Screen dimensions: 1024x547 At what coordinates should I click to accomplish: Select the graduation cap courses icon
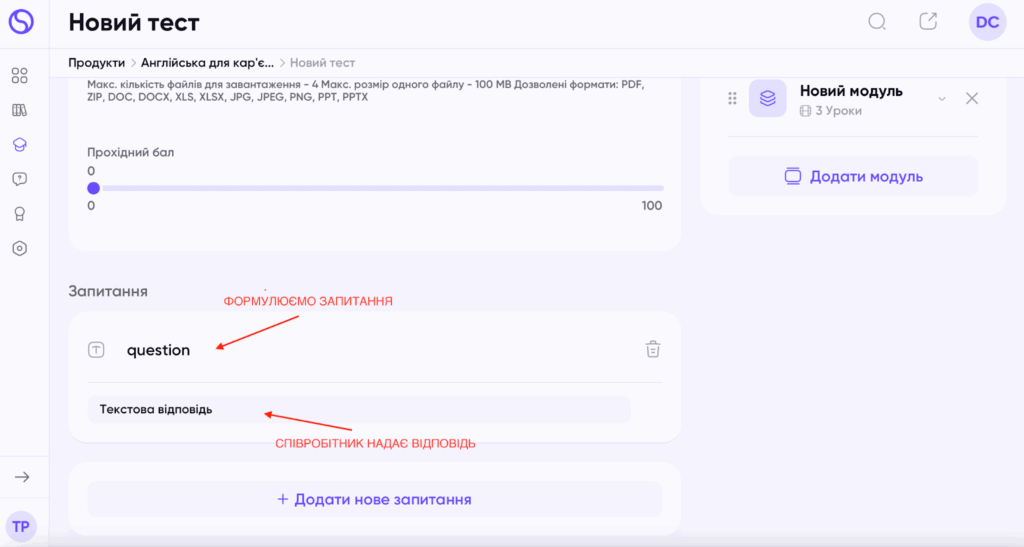[20, 145]
